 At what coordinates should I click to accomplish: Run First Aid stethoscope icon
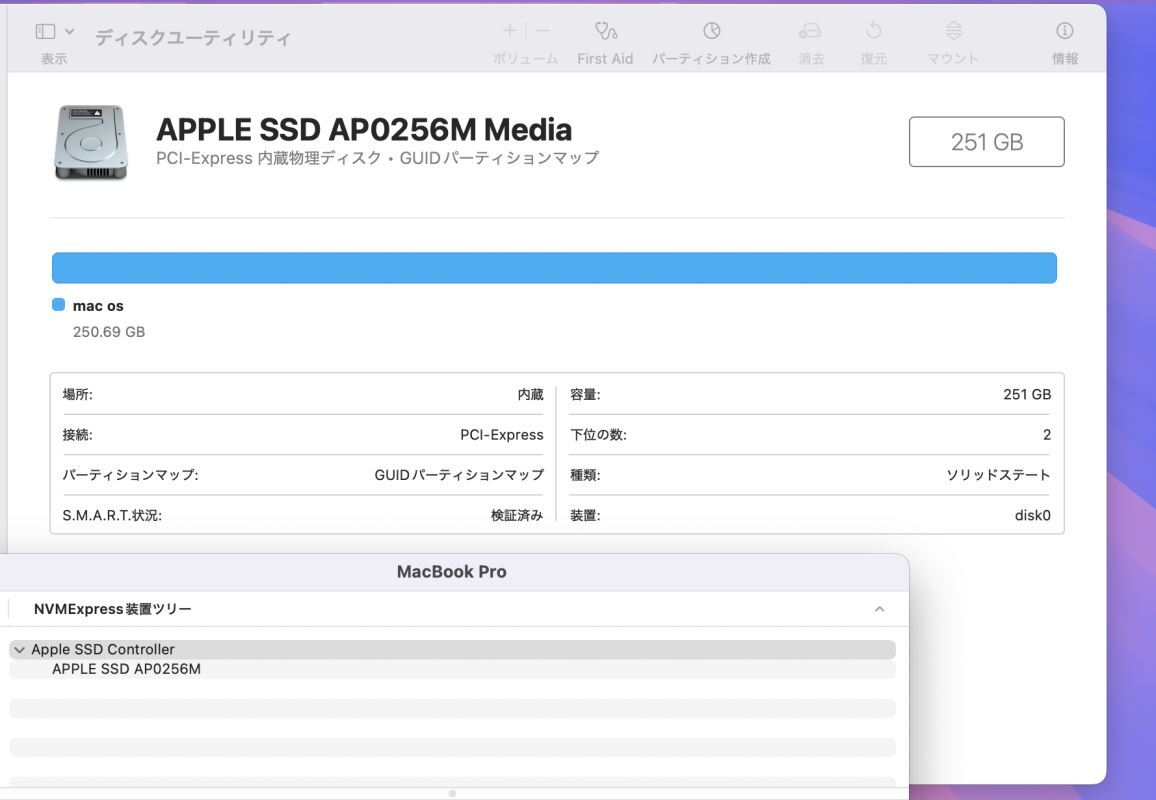tap(605, 31)
